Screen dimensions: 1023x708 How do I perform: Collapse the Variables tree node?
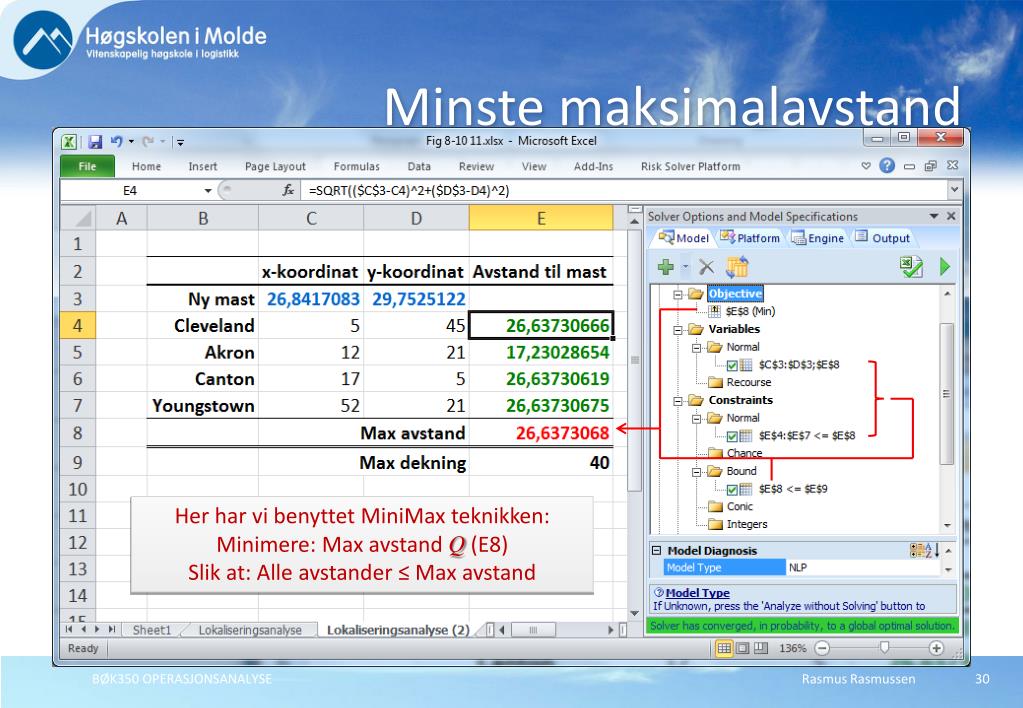pyautogui.click(x=678, y=330)
